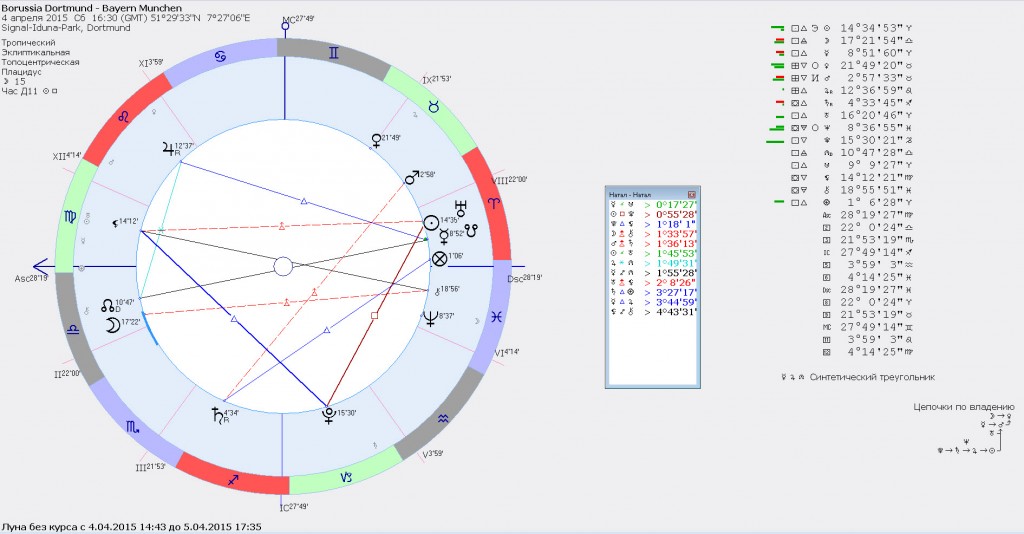Select the retrograde Saturn glyph at 4°34'
Screen dimensions: 1024x534
point(217,415)
